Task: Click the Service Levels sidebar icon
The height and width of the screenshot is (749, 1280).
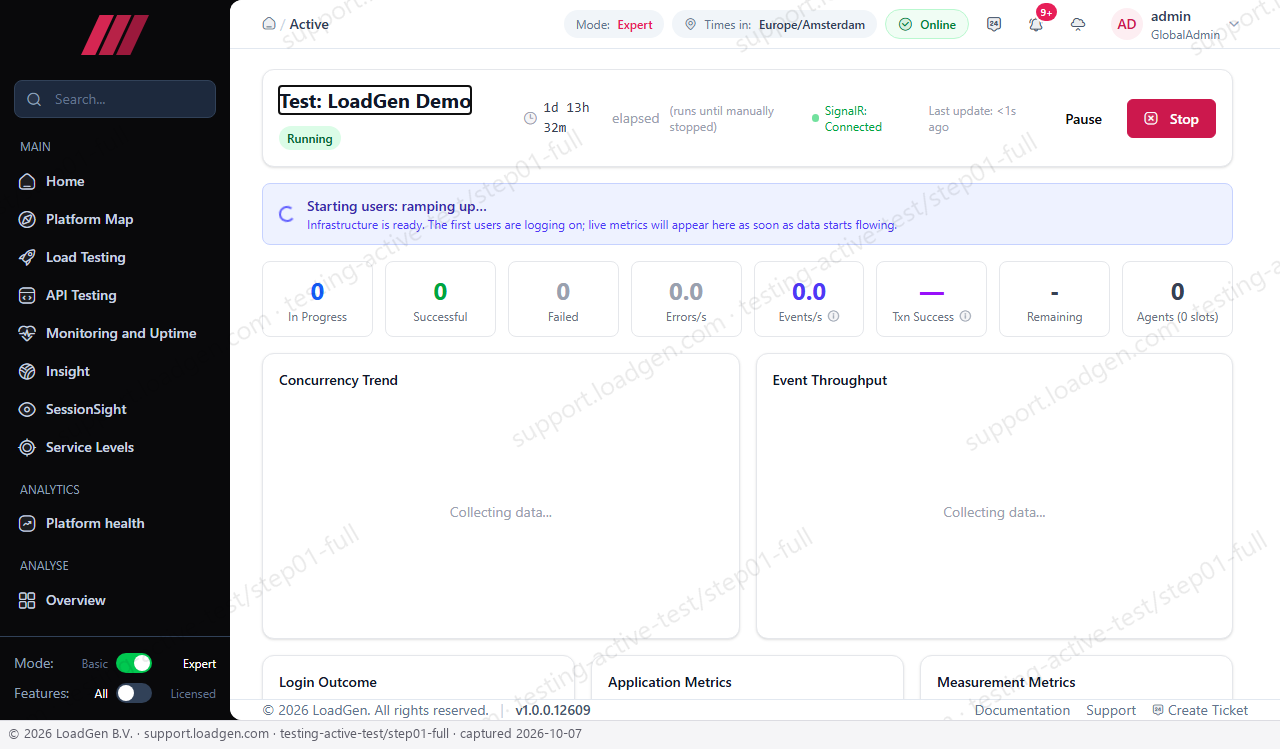Action: [27, 447]
